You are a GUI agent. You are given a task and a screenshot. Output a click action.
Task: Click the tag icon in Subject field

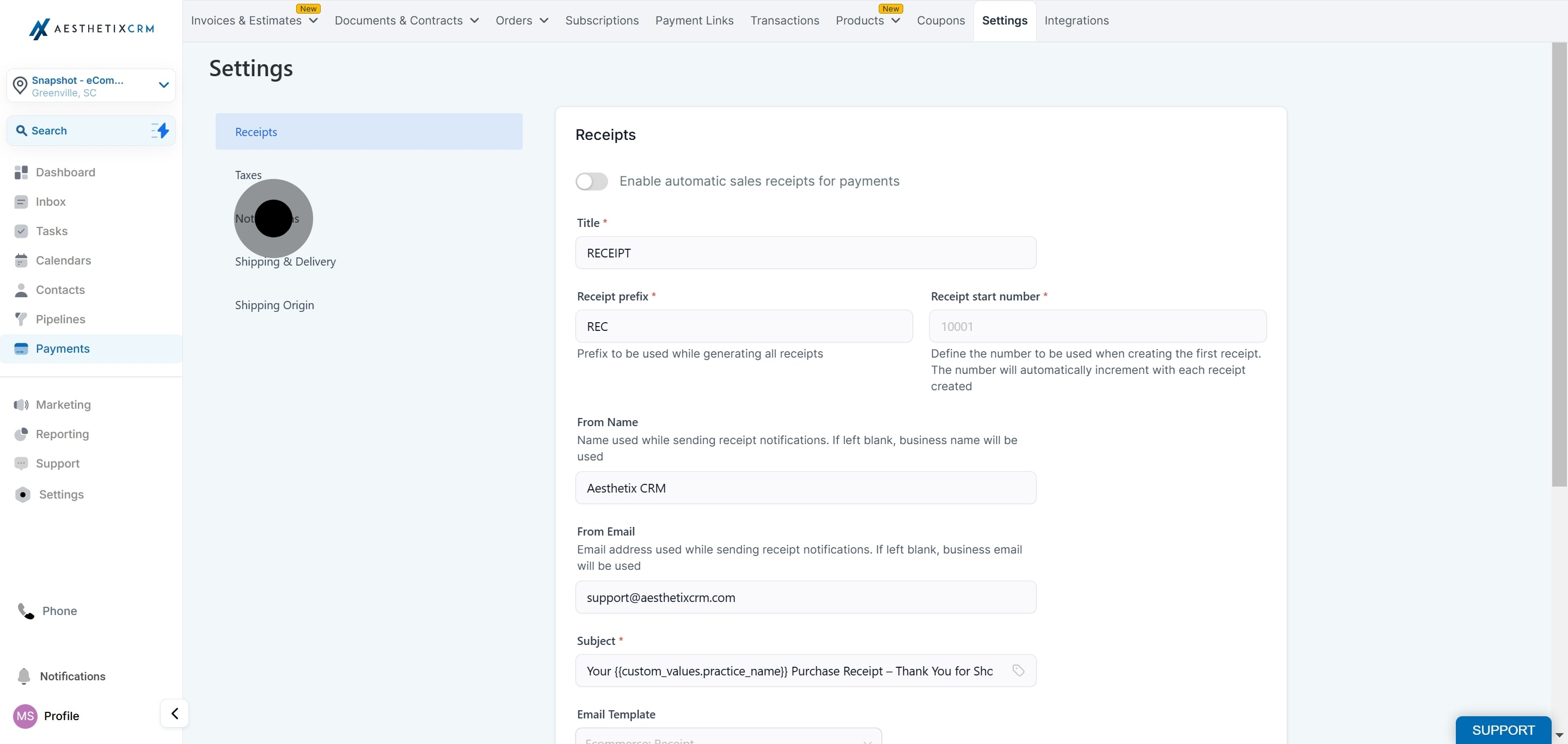pyautogui.click(x=1018, y=671)
